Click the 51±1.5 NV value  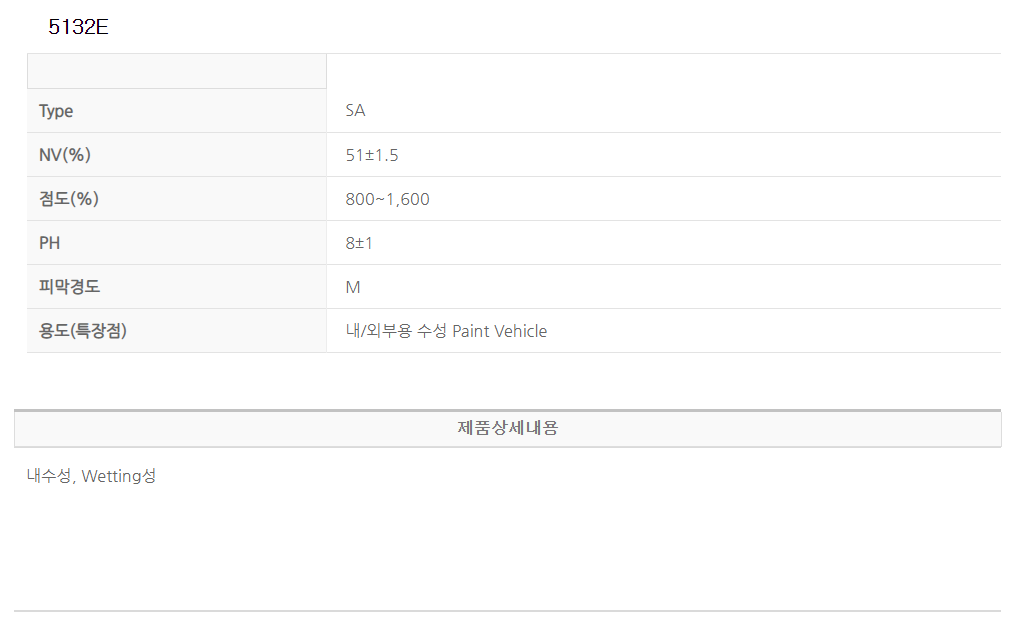372,155
